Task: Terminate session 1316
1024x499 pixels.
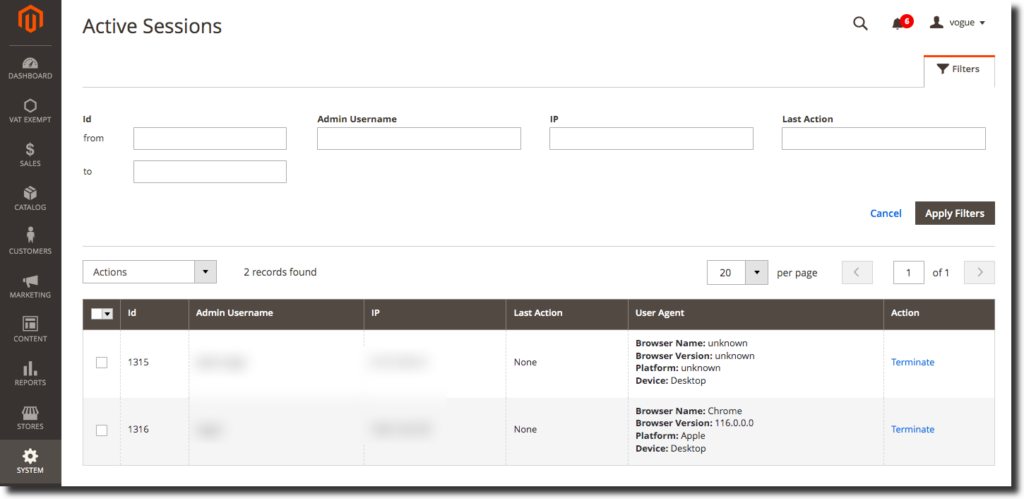Action: coord(912,429)
